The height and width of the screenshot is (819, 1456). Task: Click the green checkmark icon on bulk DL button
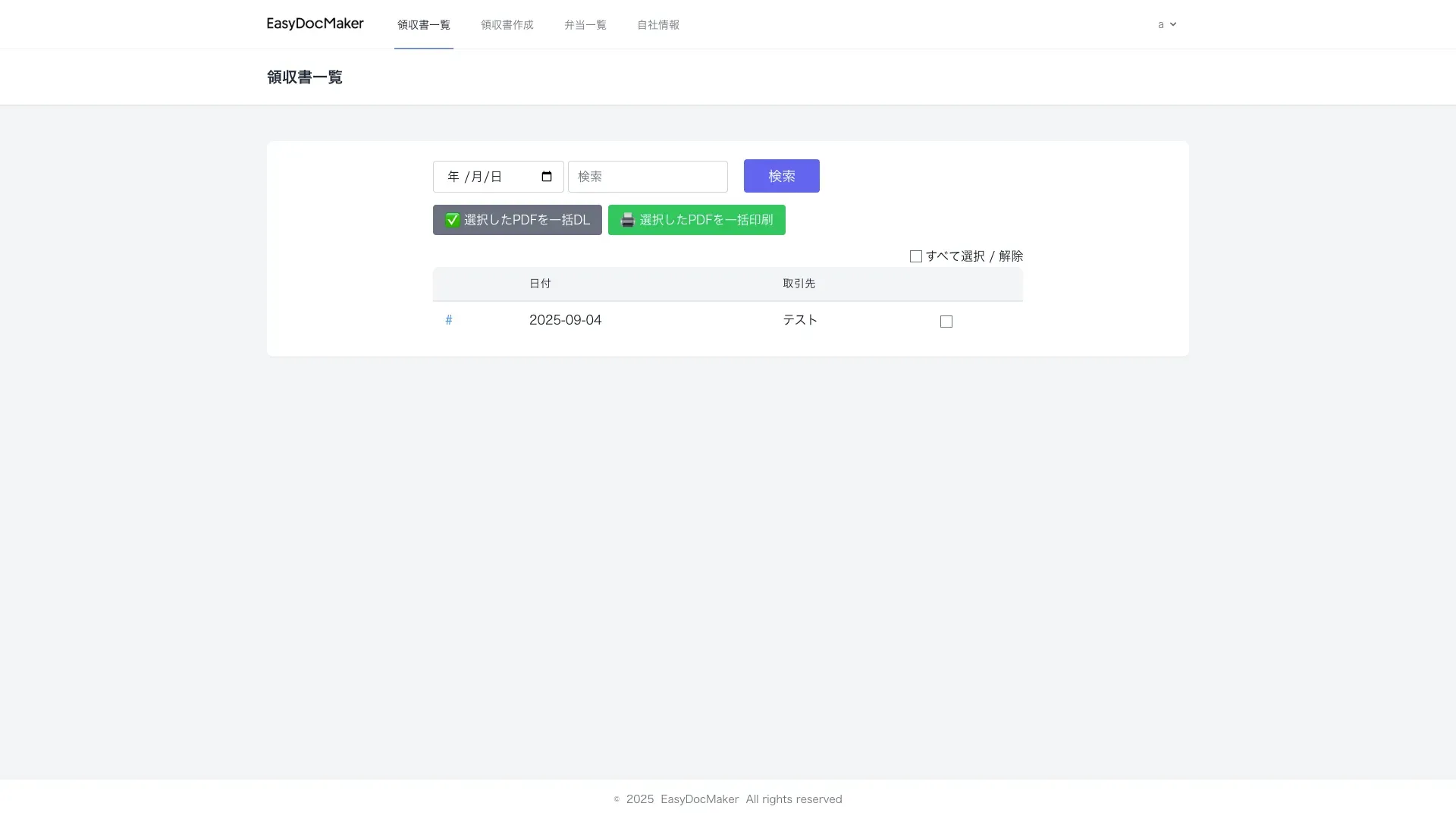point(452,220)
